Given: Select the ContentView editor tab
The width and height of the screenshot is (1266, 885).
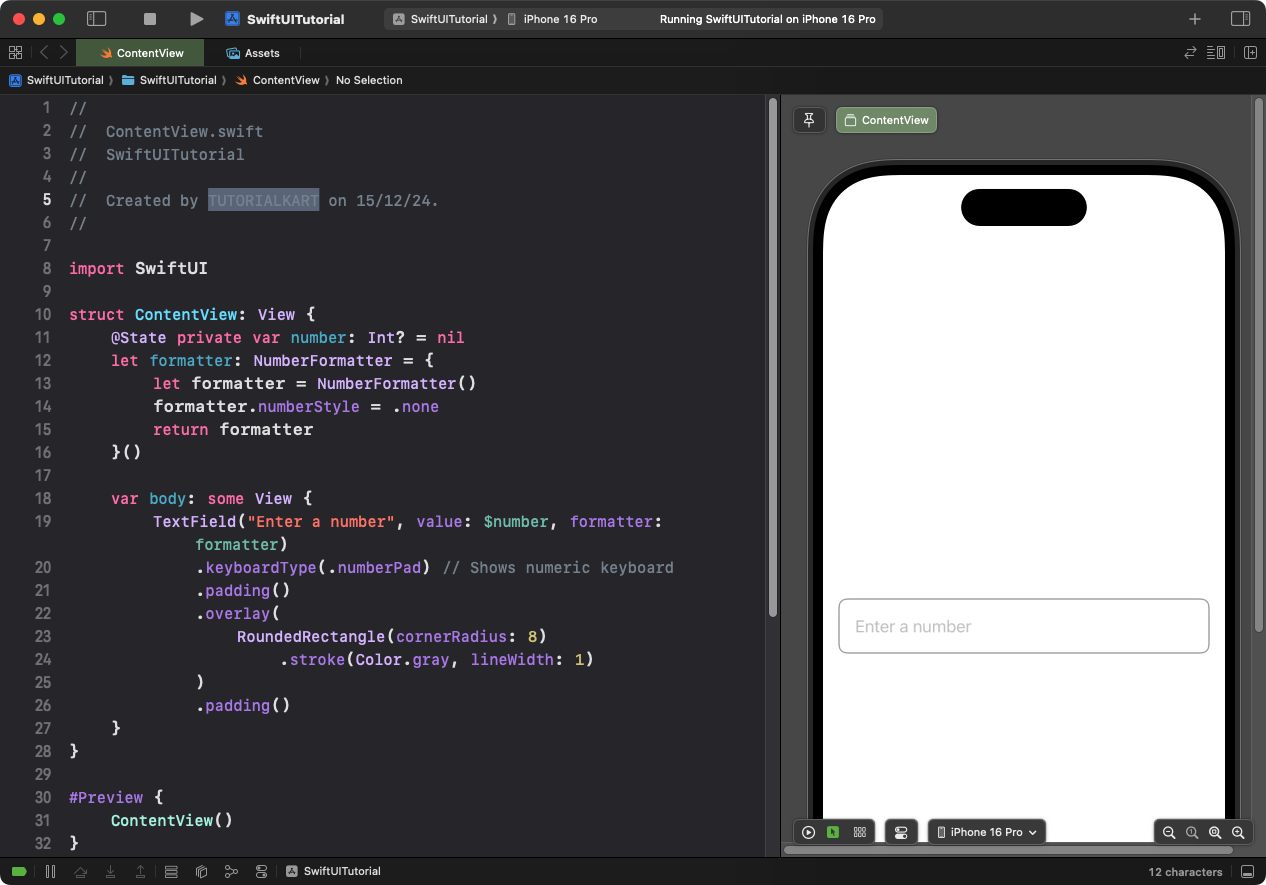Looking at the screenshot, I should click(139, 53).
